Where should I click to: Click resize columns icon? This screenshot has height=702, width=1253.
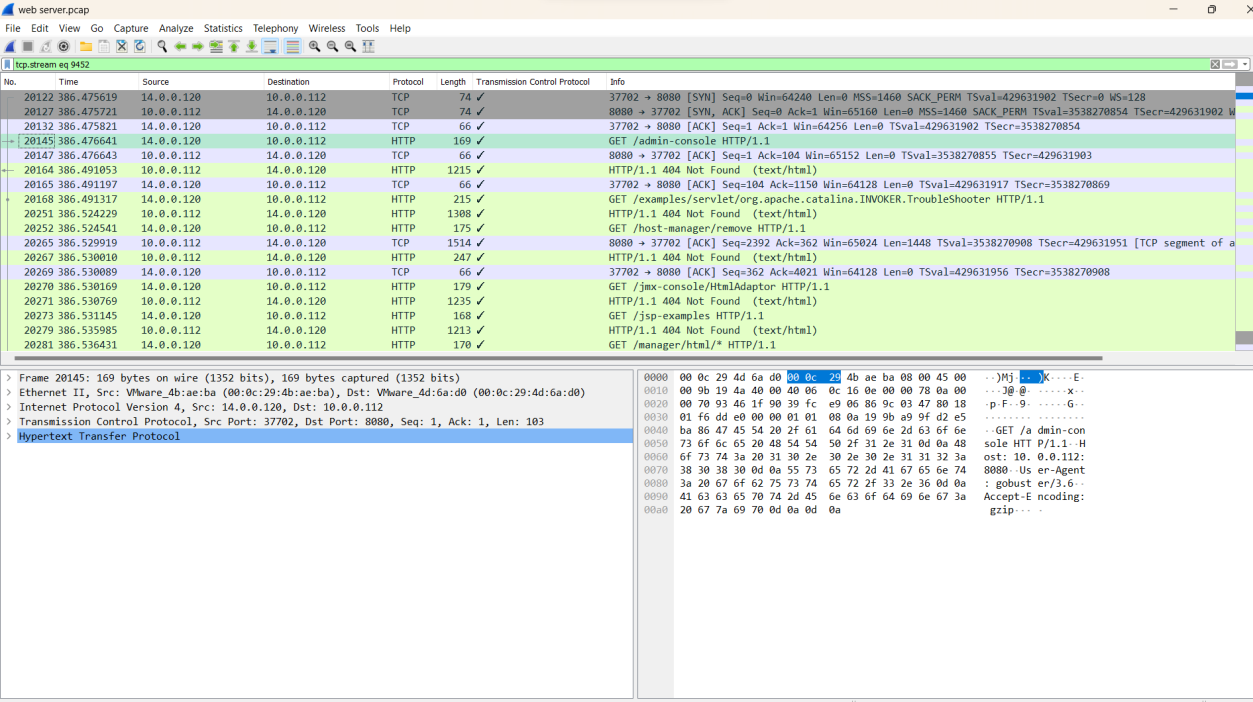pyautogui.click(x=368, y=47)
